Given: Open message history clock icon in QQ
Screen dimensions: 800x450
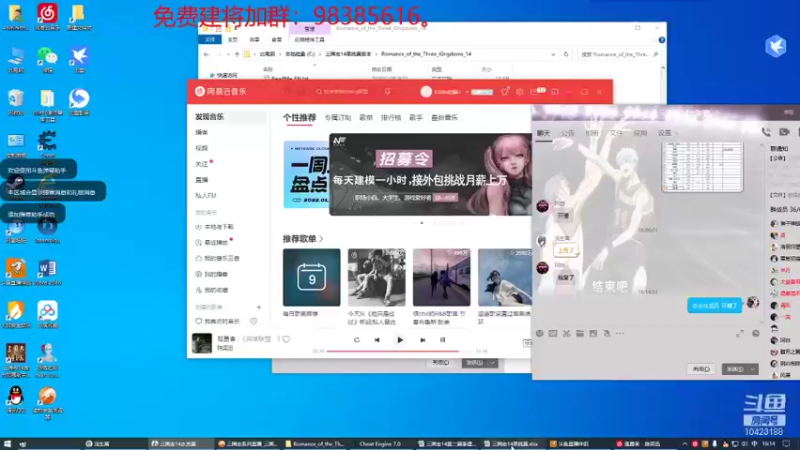Looking at the screenshot, I should point(756,334).
